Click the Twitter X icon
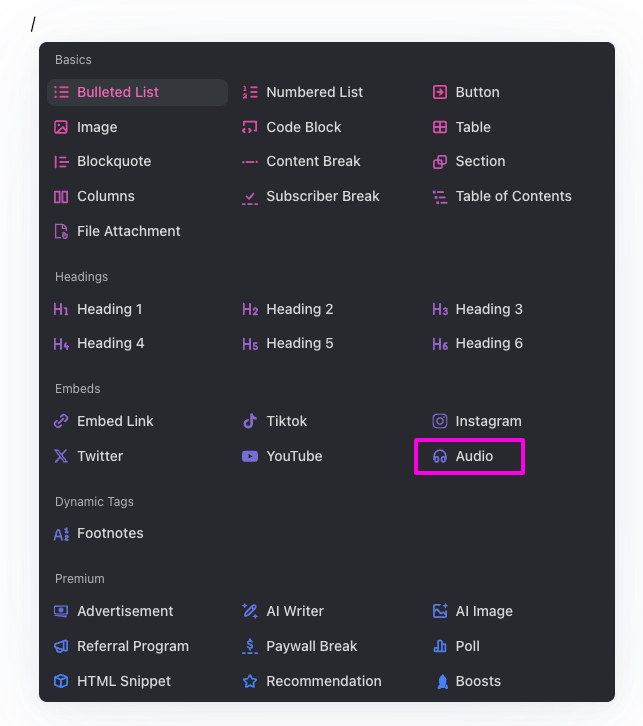Viewport: 643px width, 726px height. (x=61, y=456)
